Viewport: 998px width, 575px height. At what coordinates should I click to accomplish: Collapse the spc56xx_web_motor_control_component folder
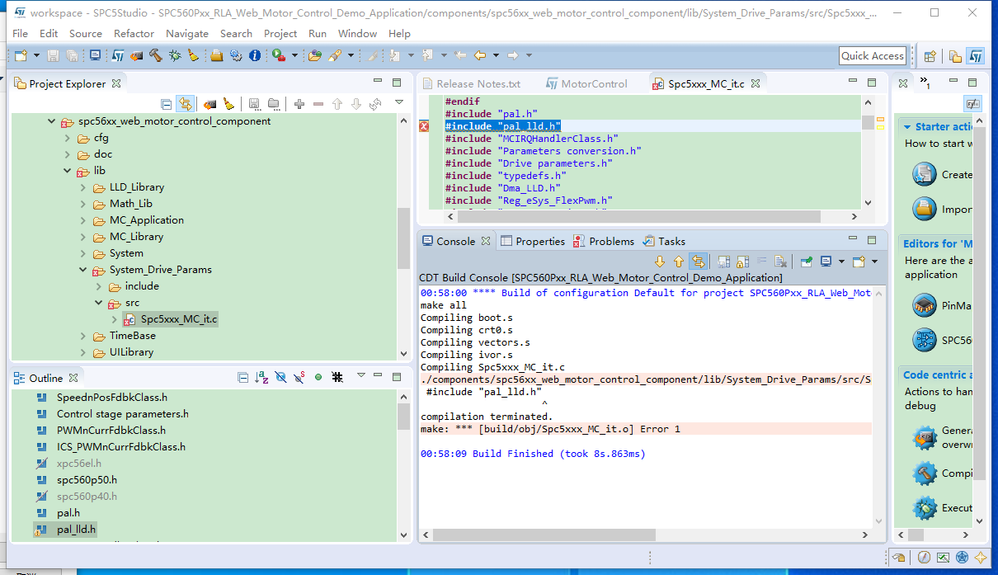52,121
